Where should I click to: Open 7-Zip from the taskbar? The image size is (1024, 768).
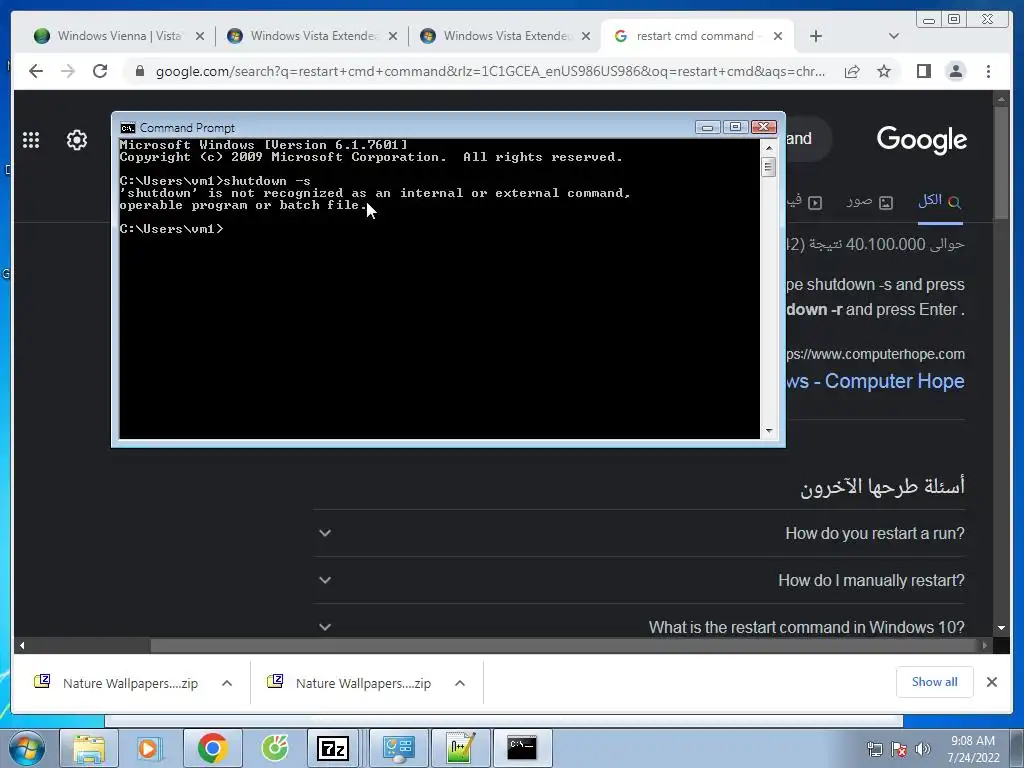[x=332, y=748]
